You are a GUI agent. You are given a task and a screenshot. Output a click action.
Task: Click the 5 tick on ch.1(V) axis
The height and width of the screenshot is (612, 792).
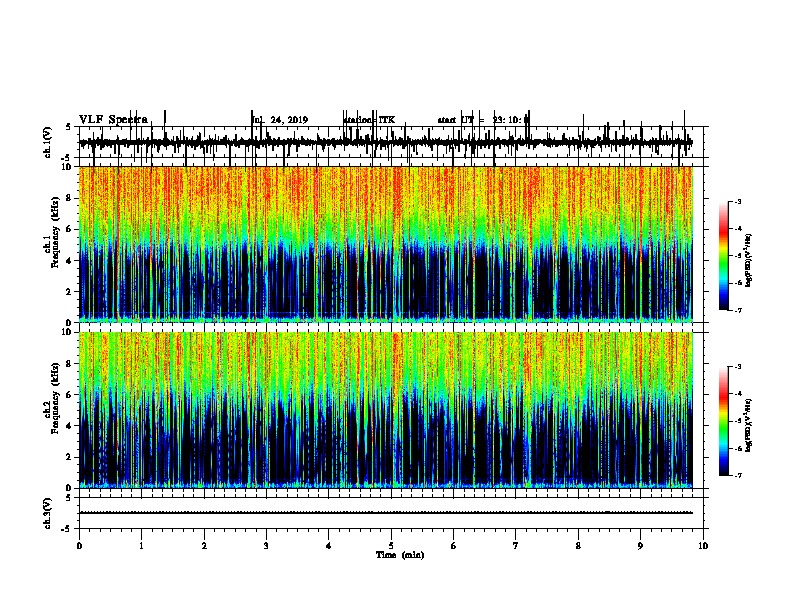point(69,127)
